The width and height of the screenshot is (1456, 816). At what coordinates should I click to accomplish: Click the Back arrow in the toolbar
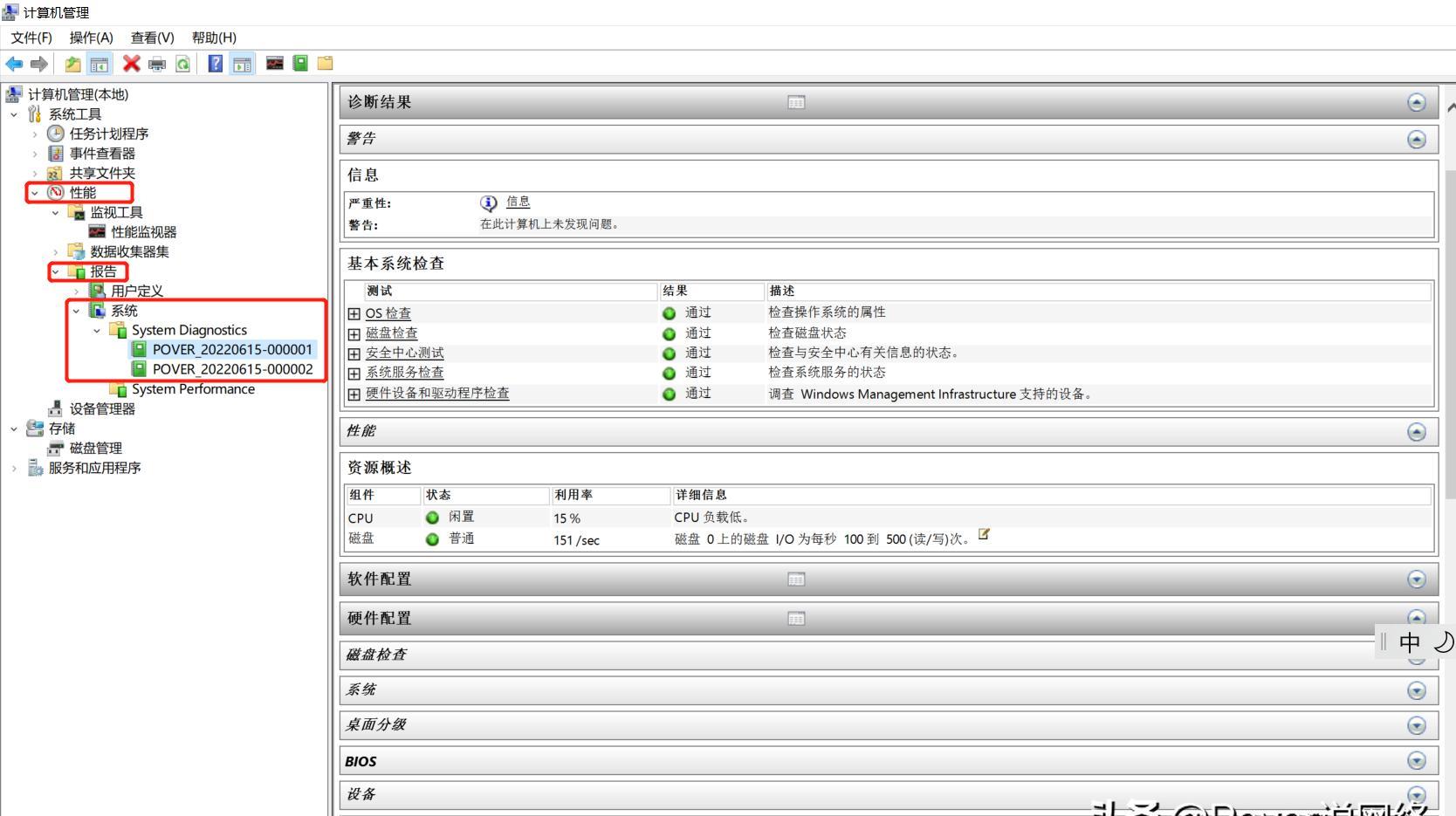coord(14,64)
